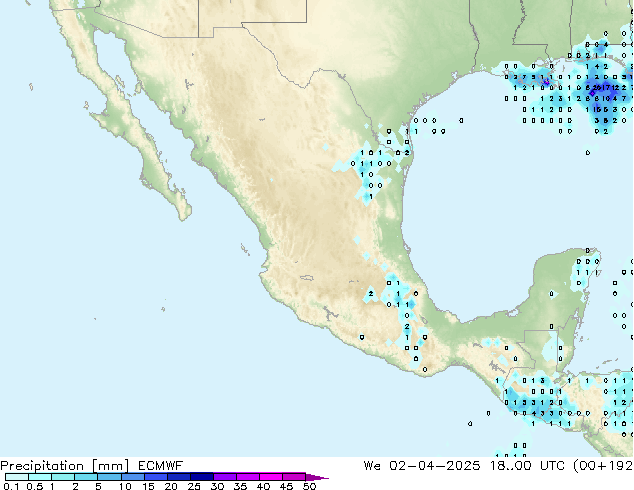Click the '50' legend value
The height and width of the screenshot is (490, 634).
tap(309, 486)
